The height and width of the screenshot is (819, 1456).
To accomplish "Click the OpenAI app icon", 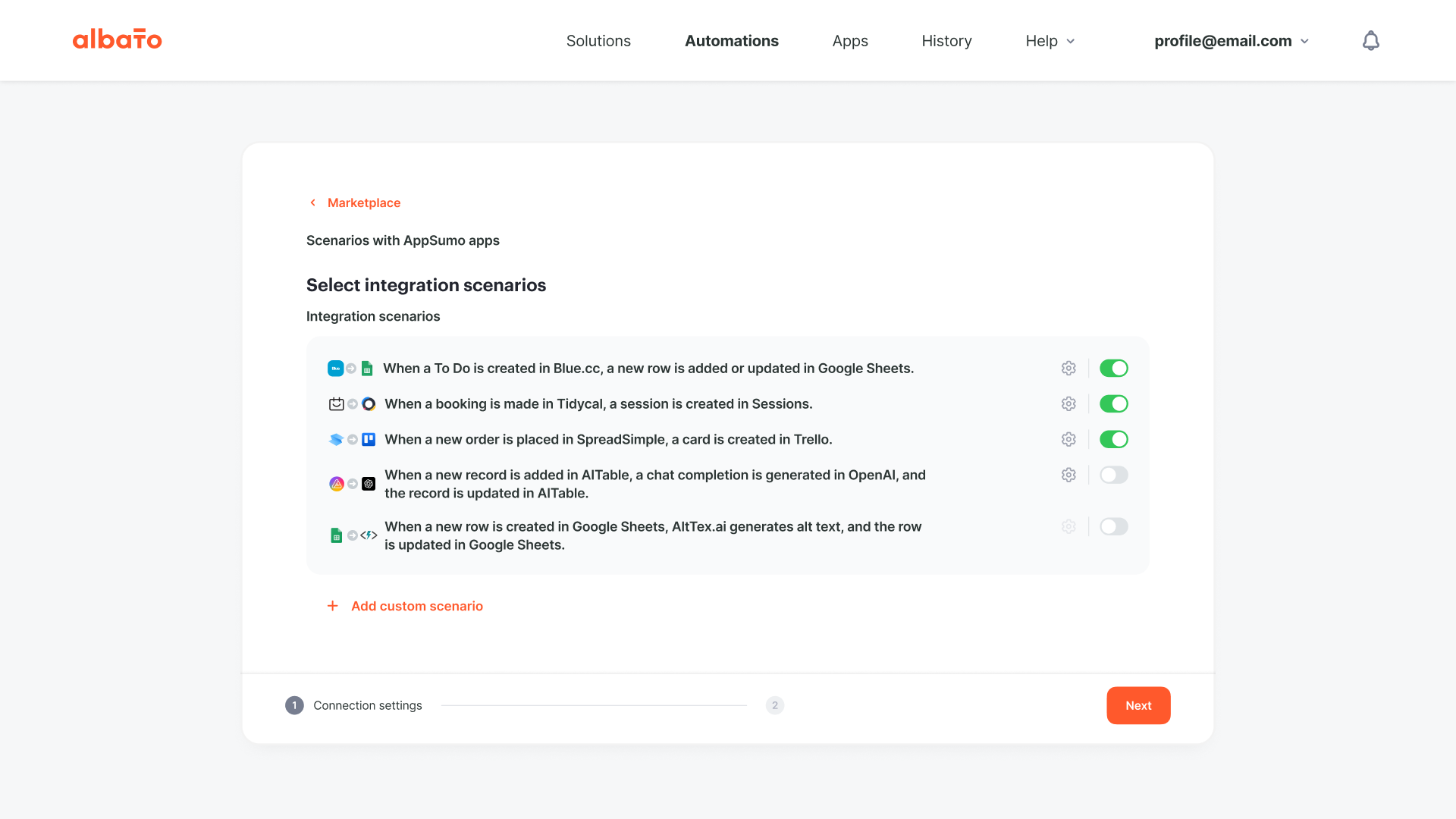I will click(x=369, y=484).
